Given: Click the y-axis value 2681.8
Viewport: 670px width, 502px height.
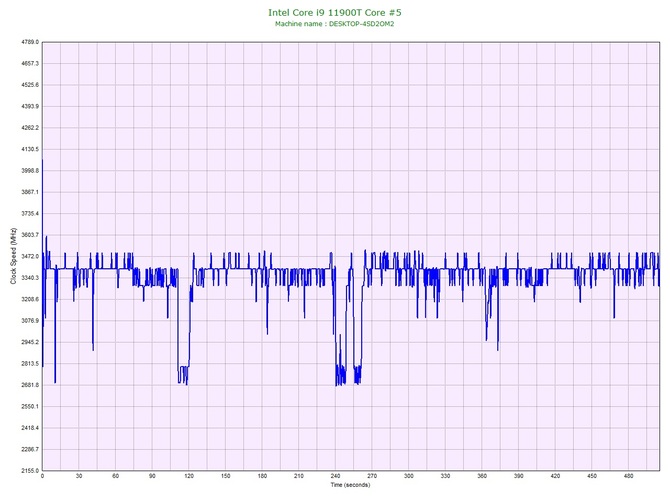Looking at the screenshot, I should [x=30, y=385].
